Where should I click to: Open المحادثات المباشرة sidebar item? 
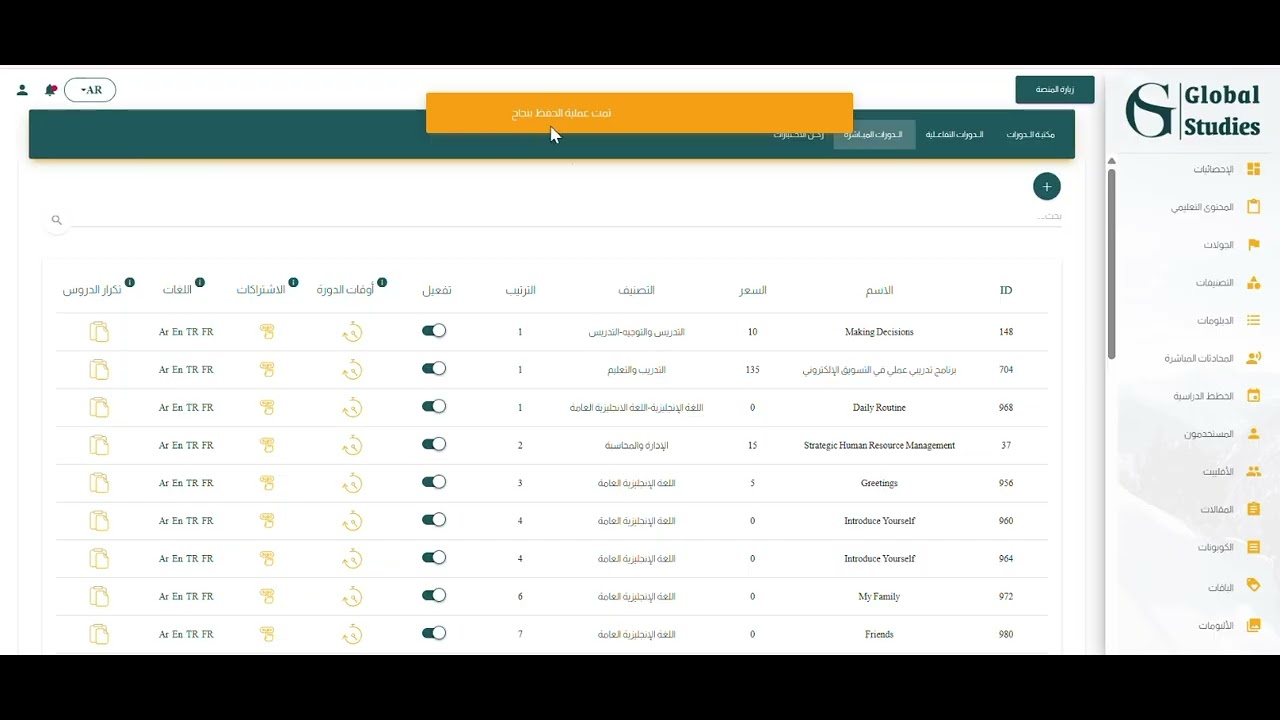pyautogui.click(x=1213, y=358)
